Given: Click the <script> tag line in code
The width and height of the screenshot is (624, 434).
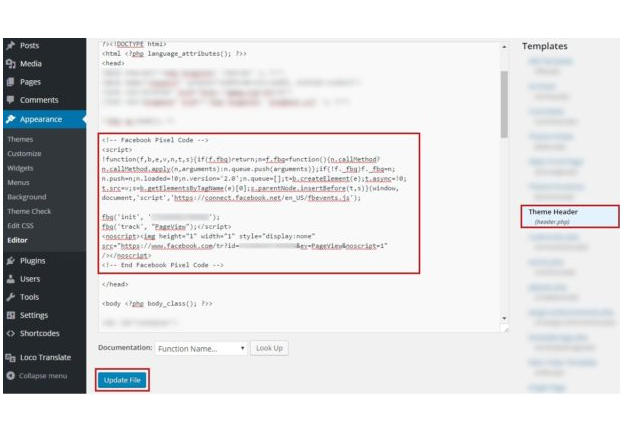Looking at the screenshot, I should (117, 150).
